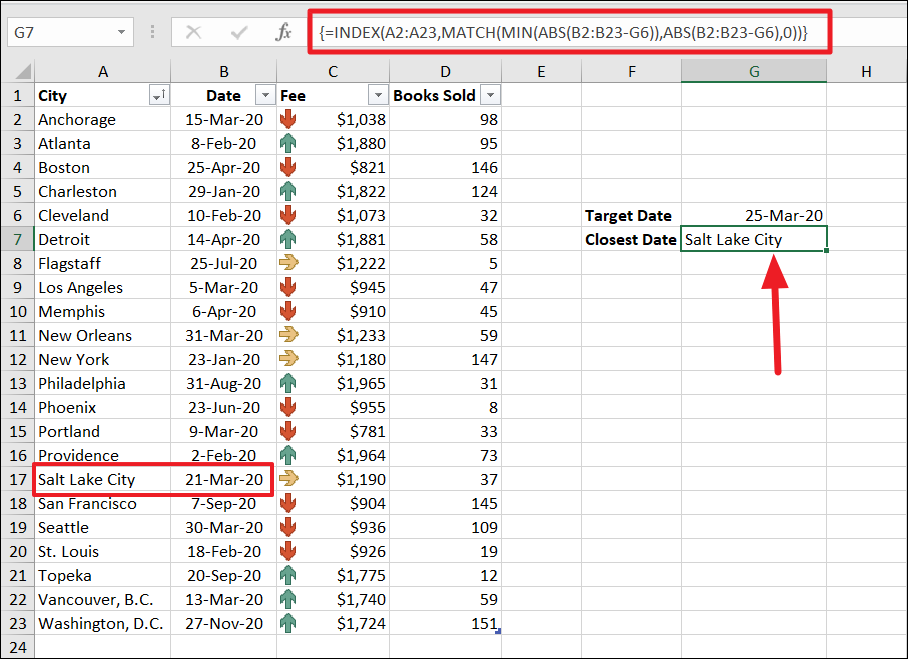The width and height of the screenshot is (908, 659).
Task: Click the green up arrow beside Topeka's fee
Action: 290,575
